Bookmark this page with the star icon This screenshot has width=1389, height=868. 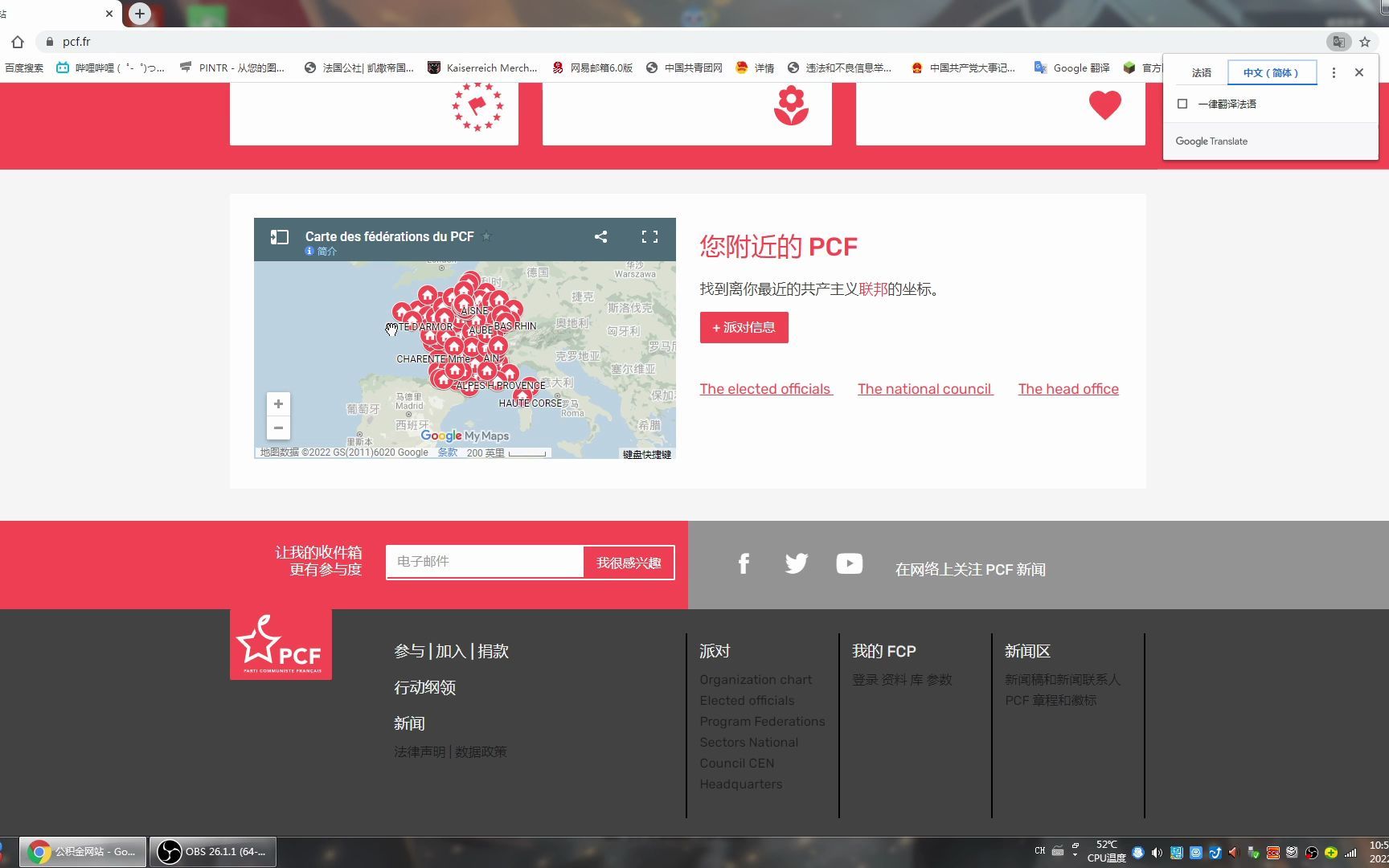click(x=1365, y=42)
